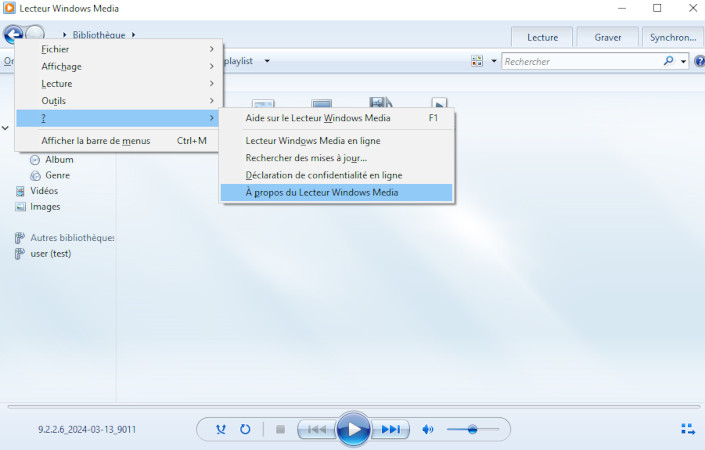
Task: Click the blue Back arrow button
Action: [x=13, y=34]
